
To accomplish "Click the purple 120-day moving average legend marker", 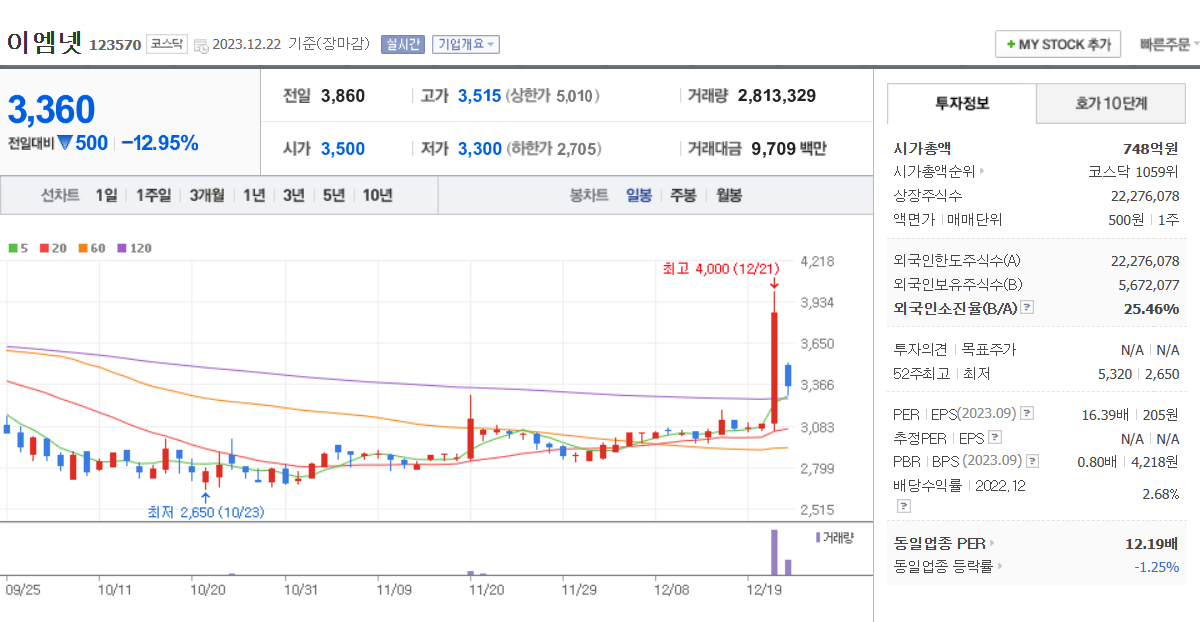I will [121, 248].
